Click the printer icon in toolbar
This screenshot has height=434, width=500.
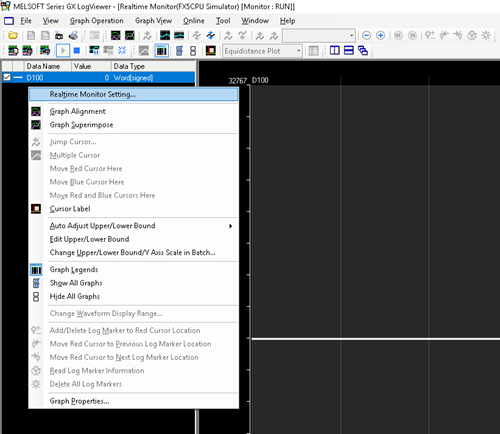[x=73, y=35]
